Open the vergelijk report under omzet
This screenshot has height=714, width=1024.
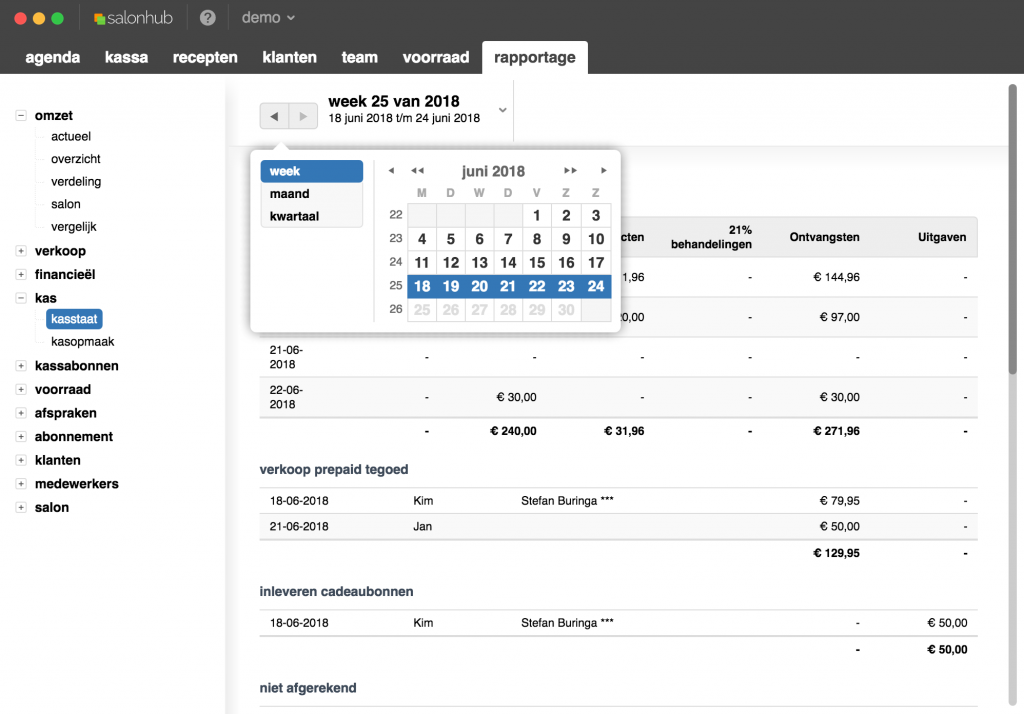75,227
